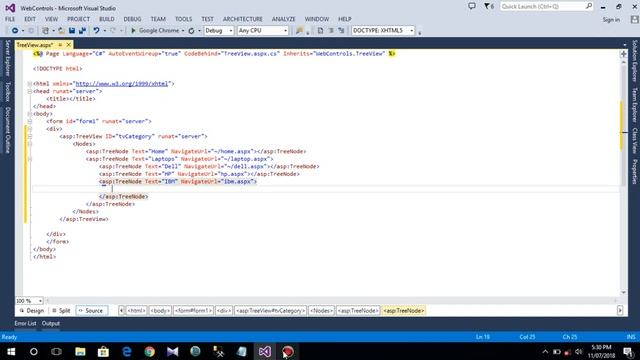640x360 pixels.
Task: Select the asp:TreeView#tvCategory breadcrumb tag
Action: tap(270, 311)
